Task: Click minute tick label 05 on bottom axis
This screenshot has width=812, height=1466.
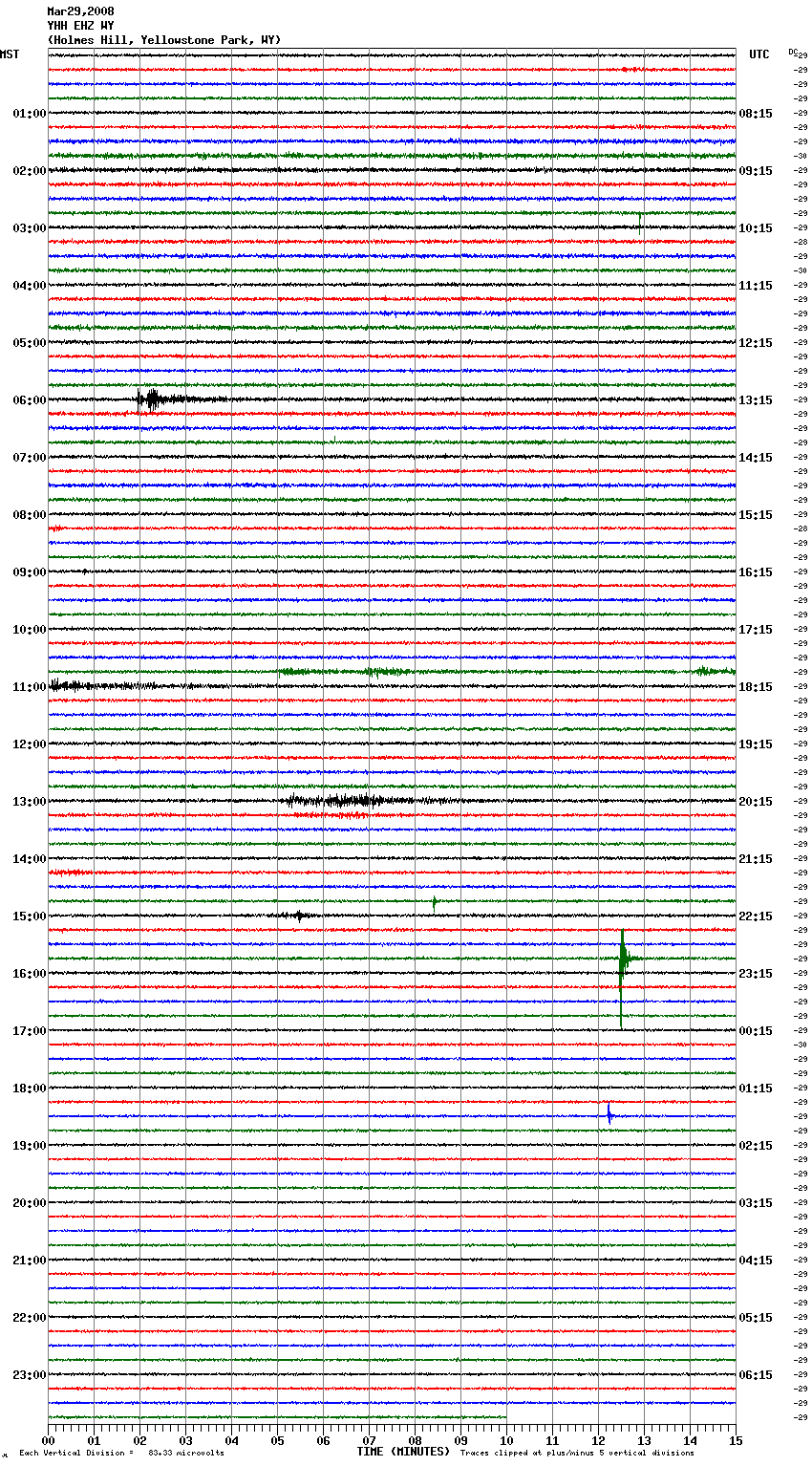Action: (x=278, y=1440)
